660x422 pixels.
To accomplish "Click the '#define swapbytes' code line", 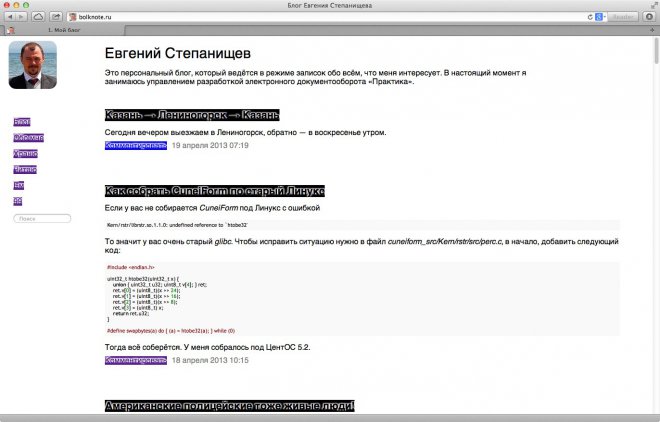I will pos(171,331).
